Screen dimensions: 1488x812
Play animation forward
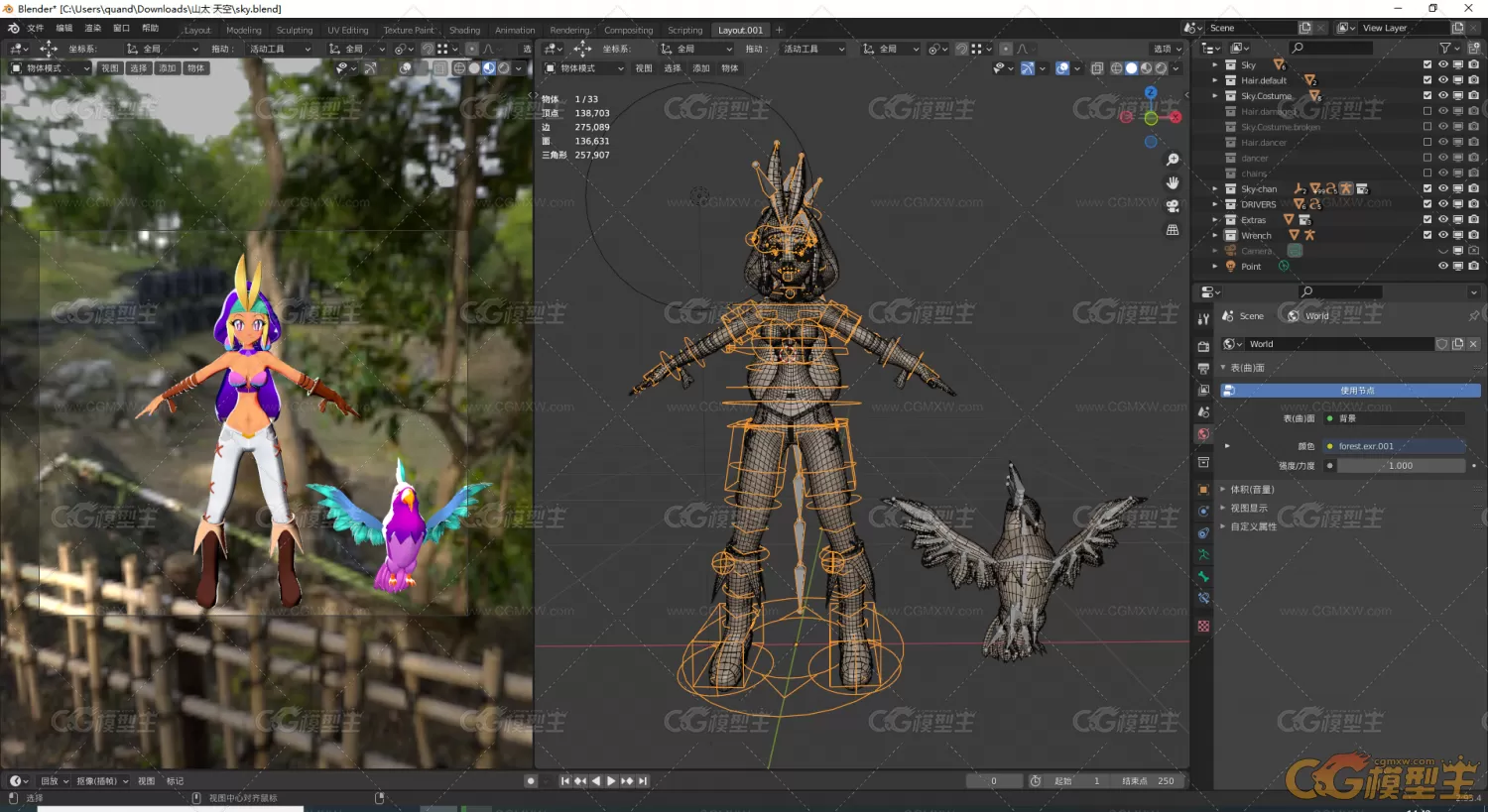point(611,781)
